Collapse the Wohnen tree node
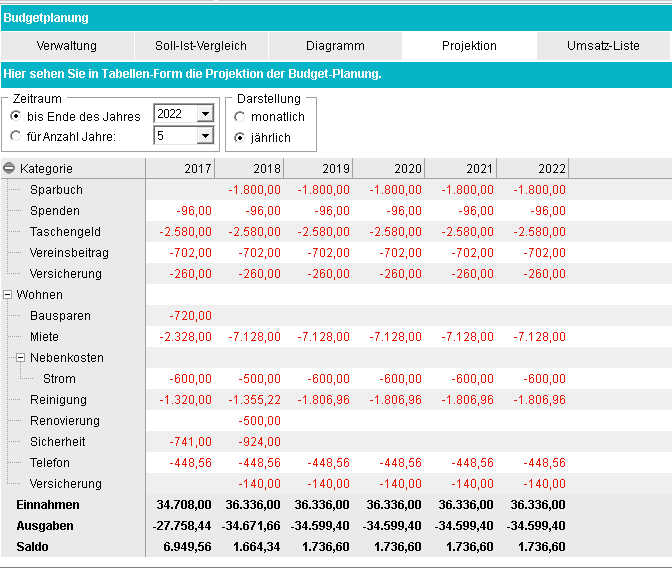 [7, 295]
